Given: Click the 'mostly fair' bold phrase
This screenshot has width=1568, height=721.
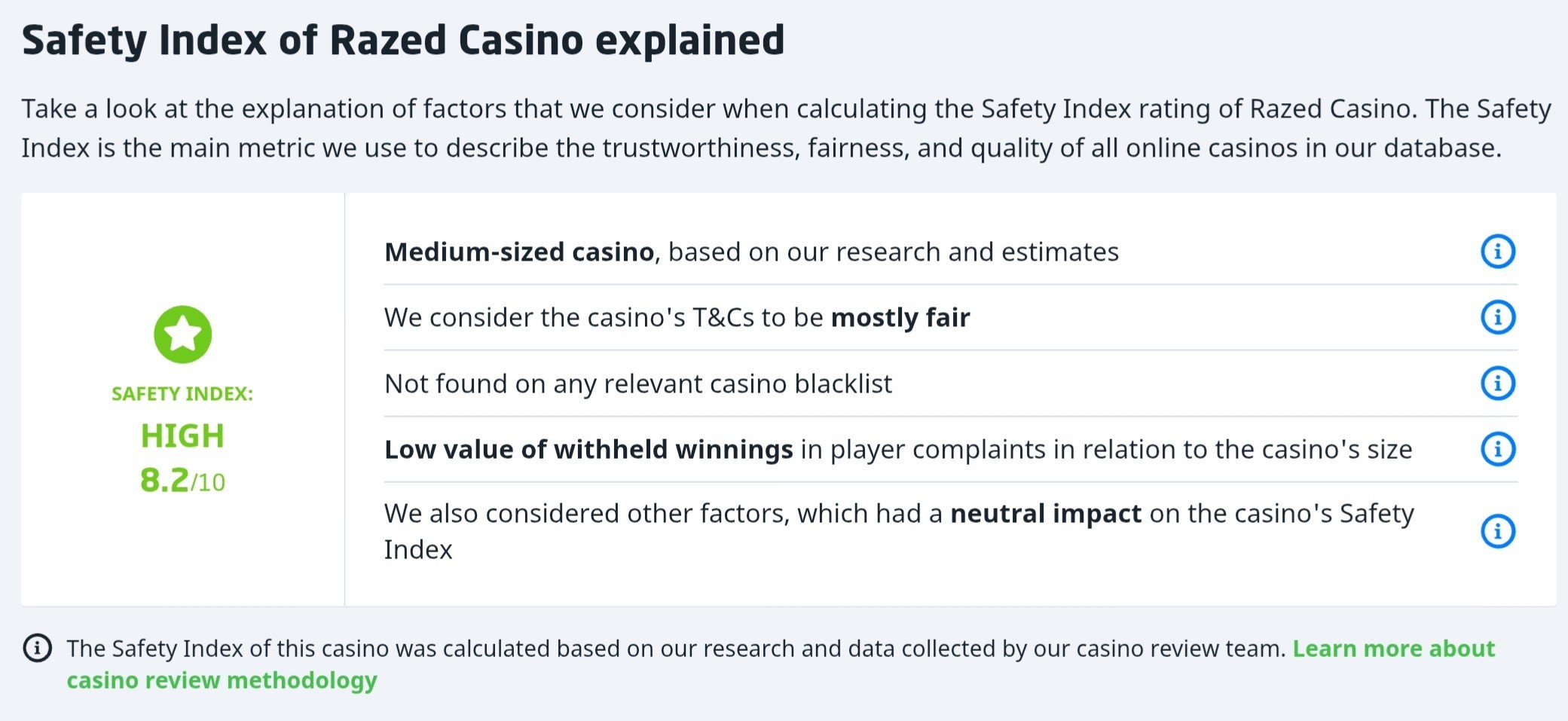Looking at the screenshot, I should [900, 318].
